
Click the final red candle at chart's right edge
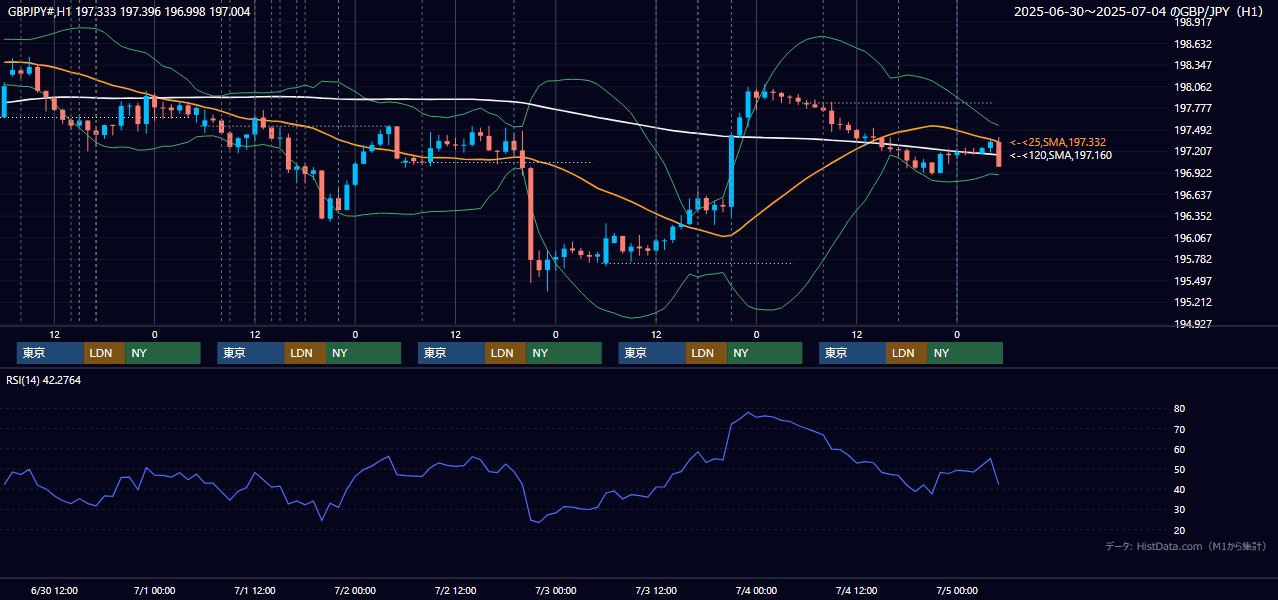click(x=998, y=153)
